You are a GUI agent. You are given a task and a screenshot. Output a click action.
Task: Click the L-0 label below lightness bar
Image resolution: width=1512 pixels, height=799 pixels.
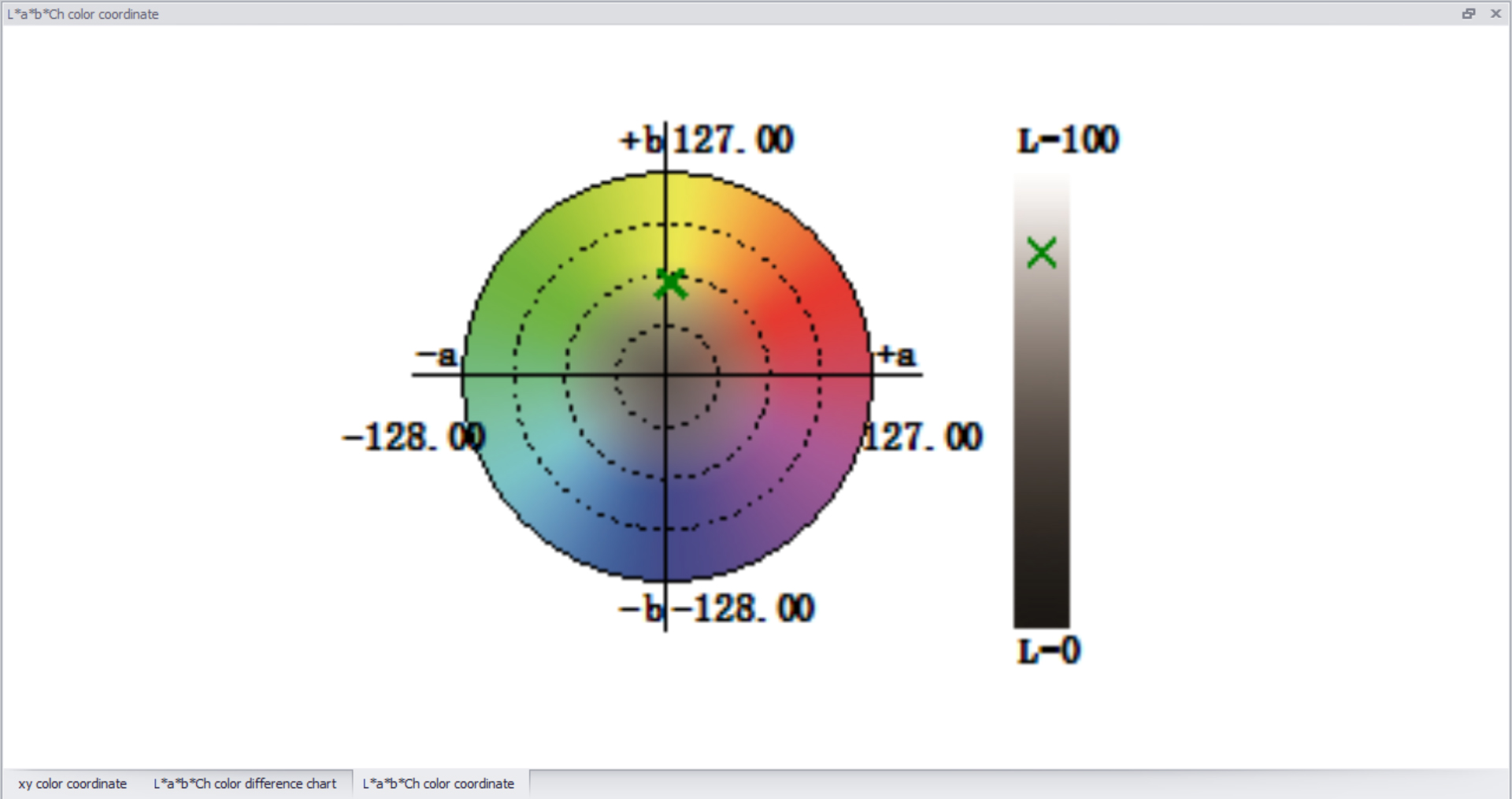click(x=1048, y=651)
